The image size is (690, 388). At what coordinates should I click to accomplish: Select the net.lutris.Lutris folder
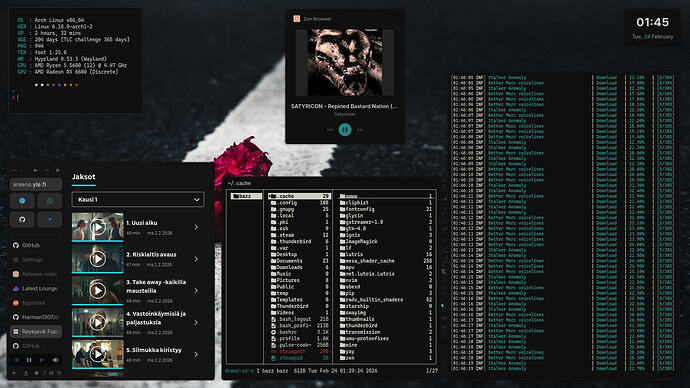pos(386,274)
